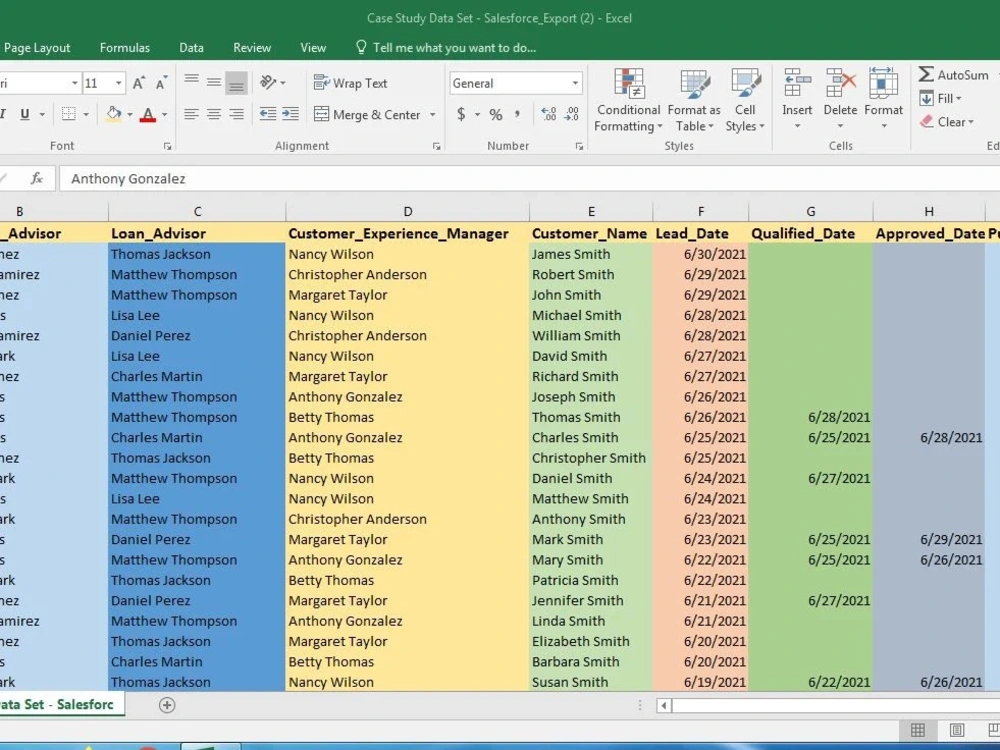1000x750 pixels.
Task: Click the Decrease Font Size icon
Action: click(161, 83)
